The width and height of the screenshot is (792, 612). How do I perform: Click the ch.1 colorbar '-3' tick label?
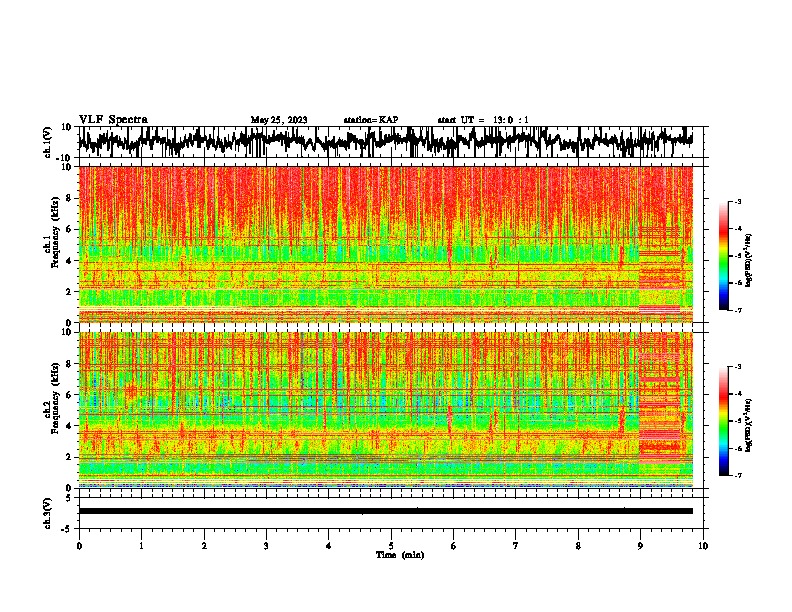point(738,201)
